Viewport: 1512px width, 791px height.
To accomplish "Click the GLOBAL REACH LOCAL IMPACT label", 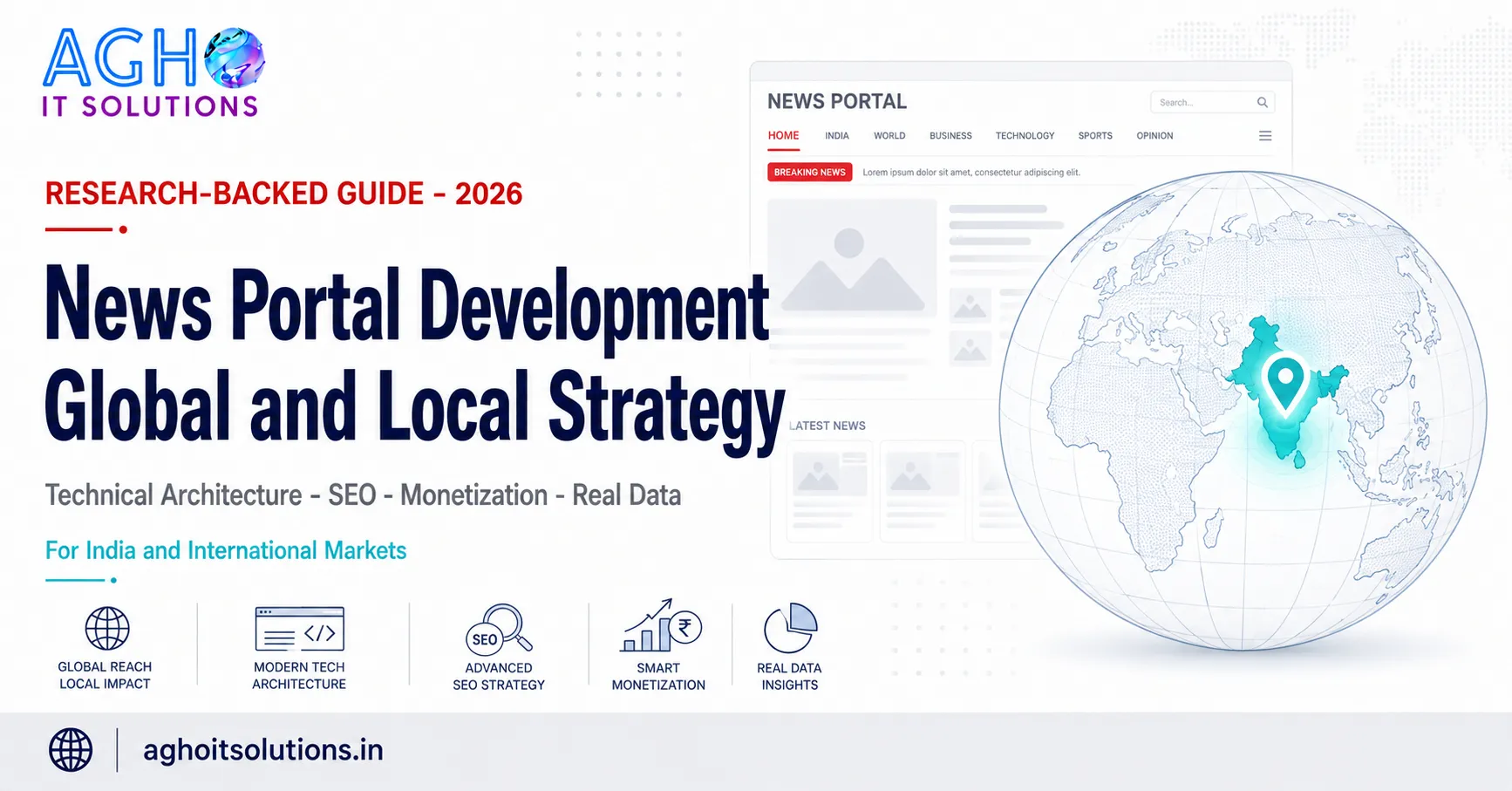I will (x=105, y=675).
